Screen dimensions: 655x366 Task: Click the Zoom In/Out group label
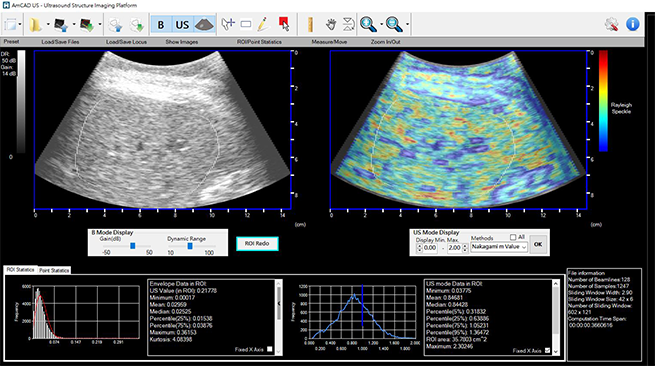click(385, 42)
